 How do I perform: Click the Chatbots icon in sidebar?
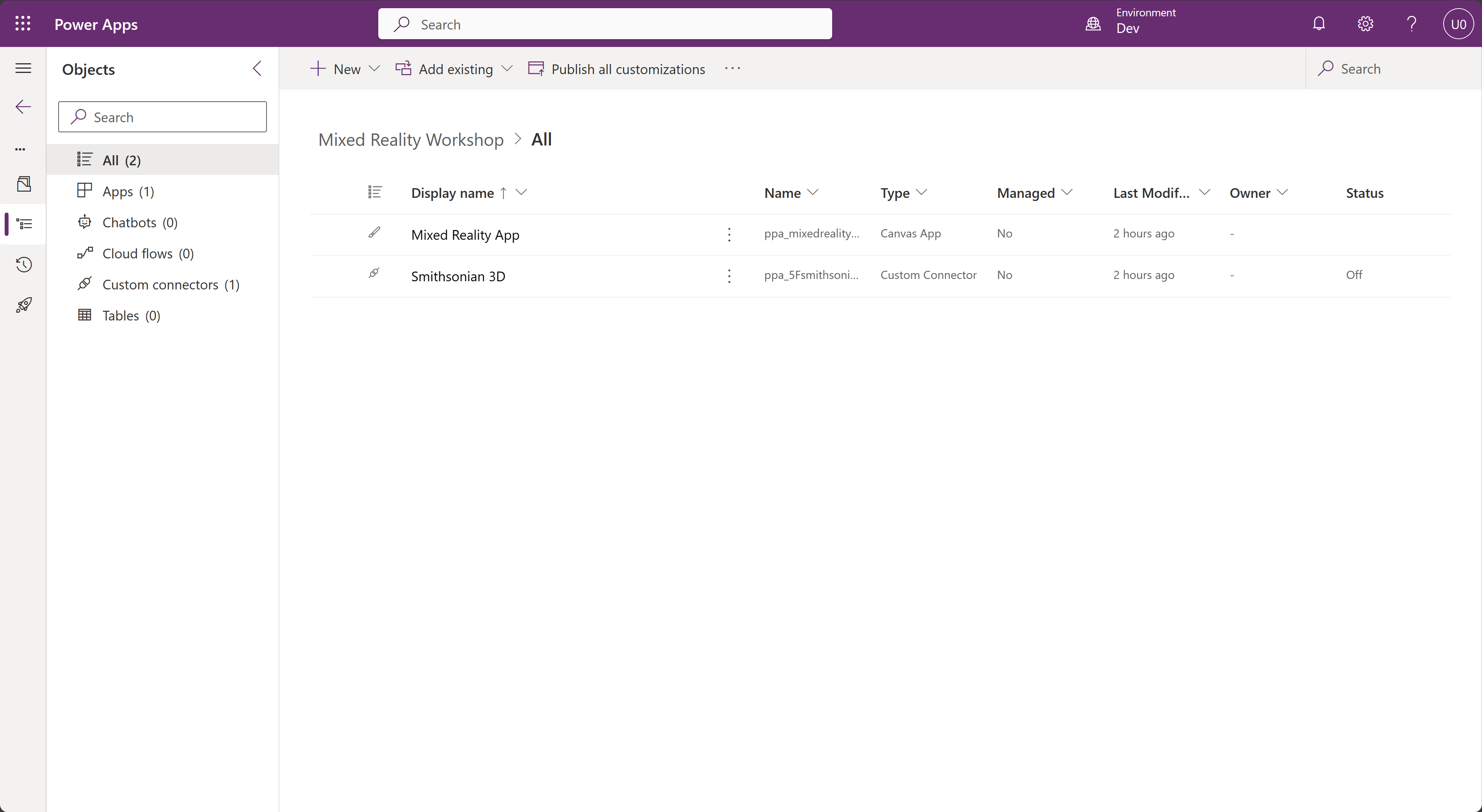coord(85,221)
